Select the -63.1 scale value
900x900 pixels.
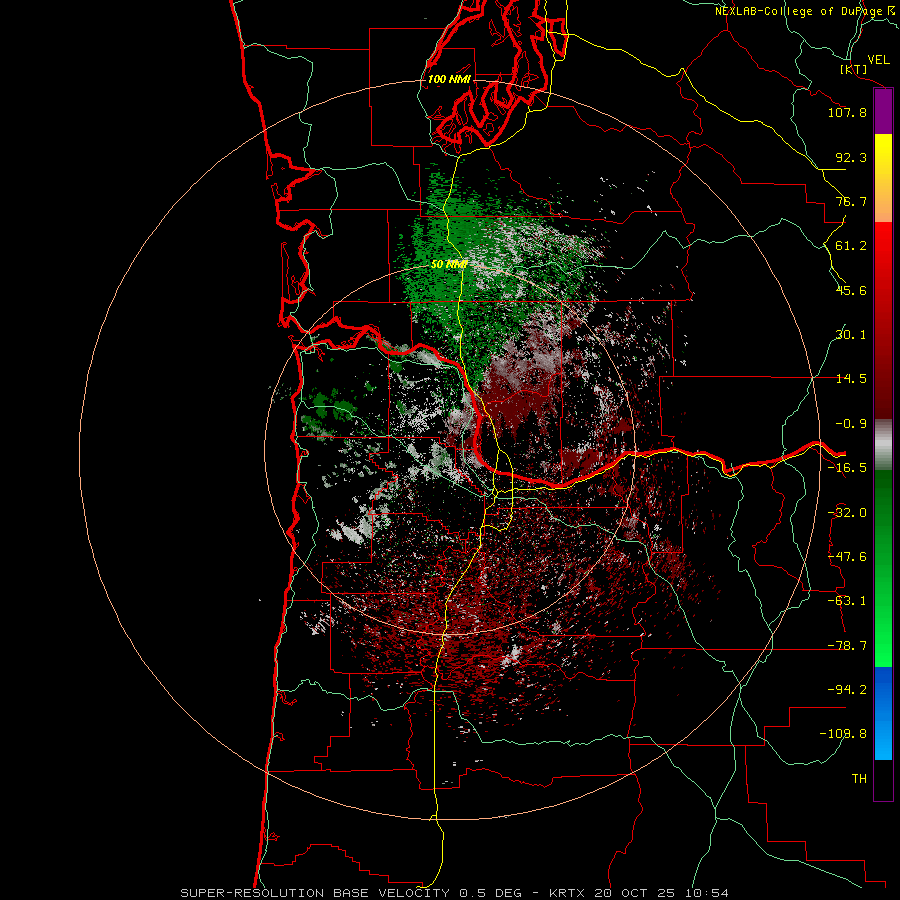pyautogui.click(x=847, y=601)
